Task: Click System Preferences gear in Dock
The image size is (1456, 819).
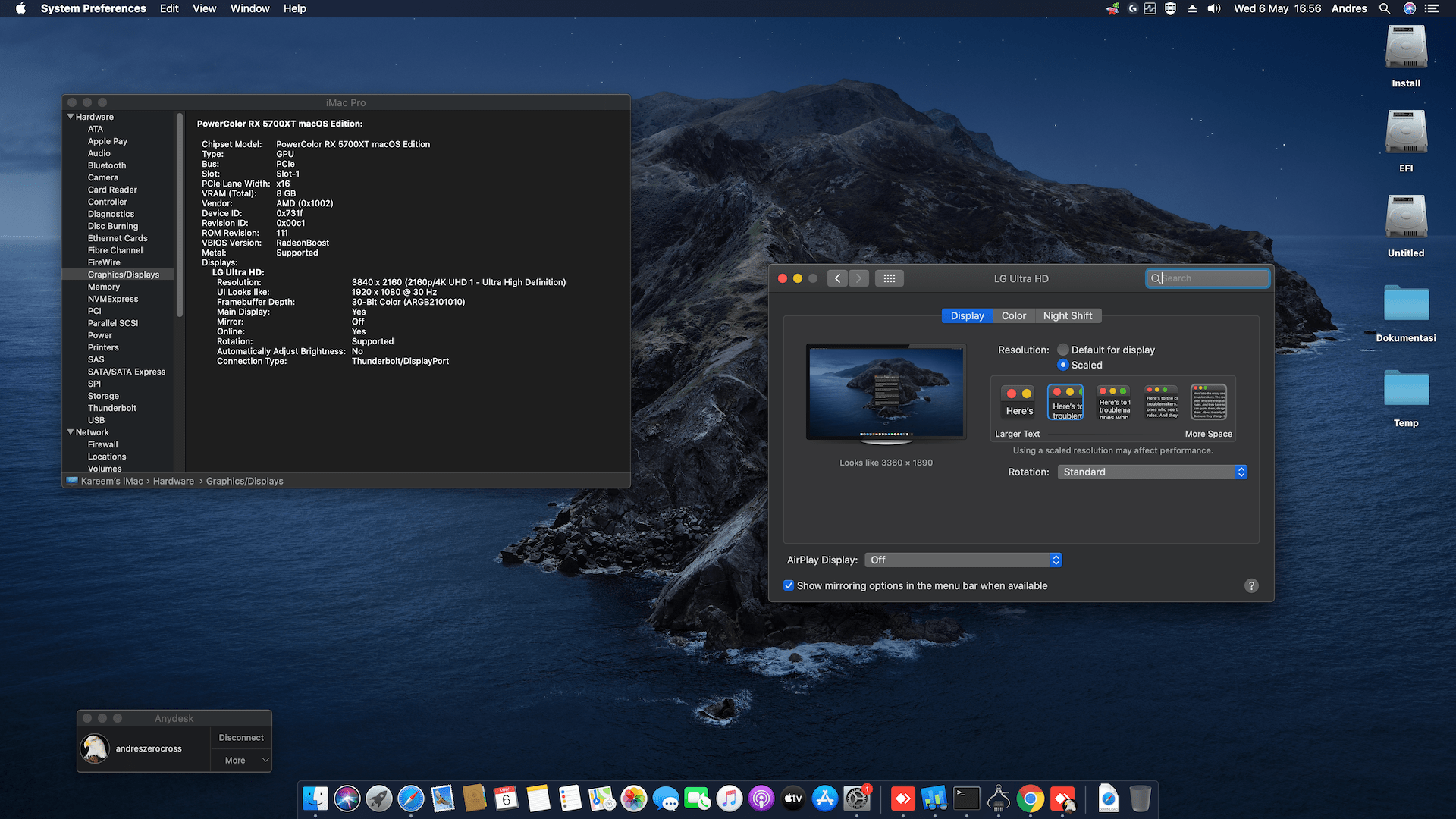Action: [x=857, y=799]
